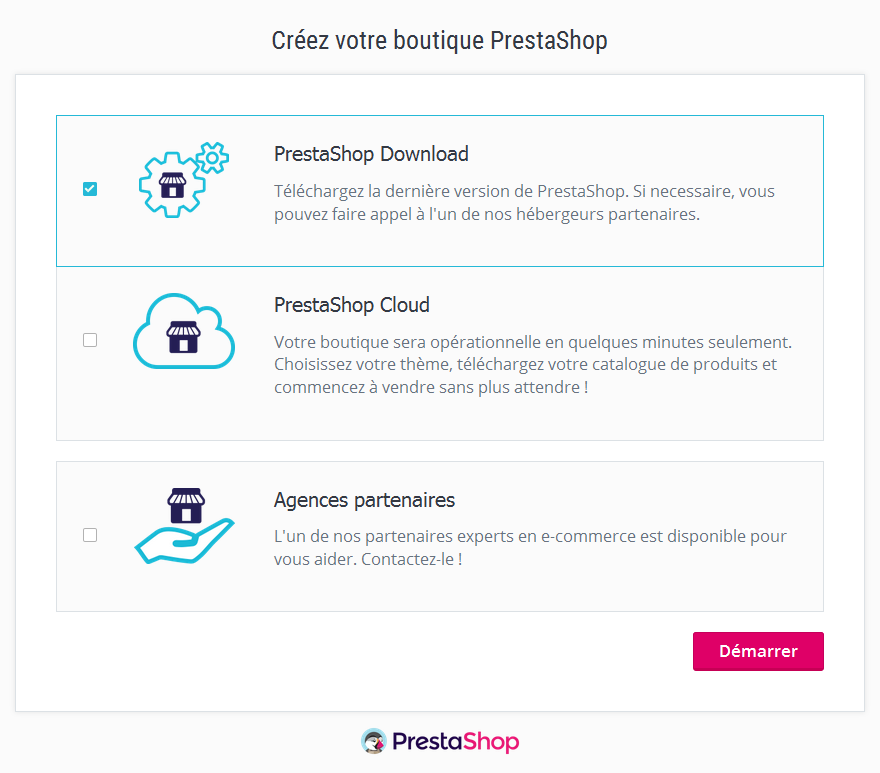This screenshot has width=880, height=773.
Task: Click the "Votre boutique sera opérationnelle" description
Action: point(533,364)
